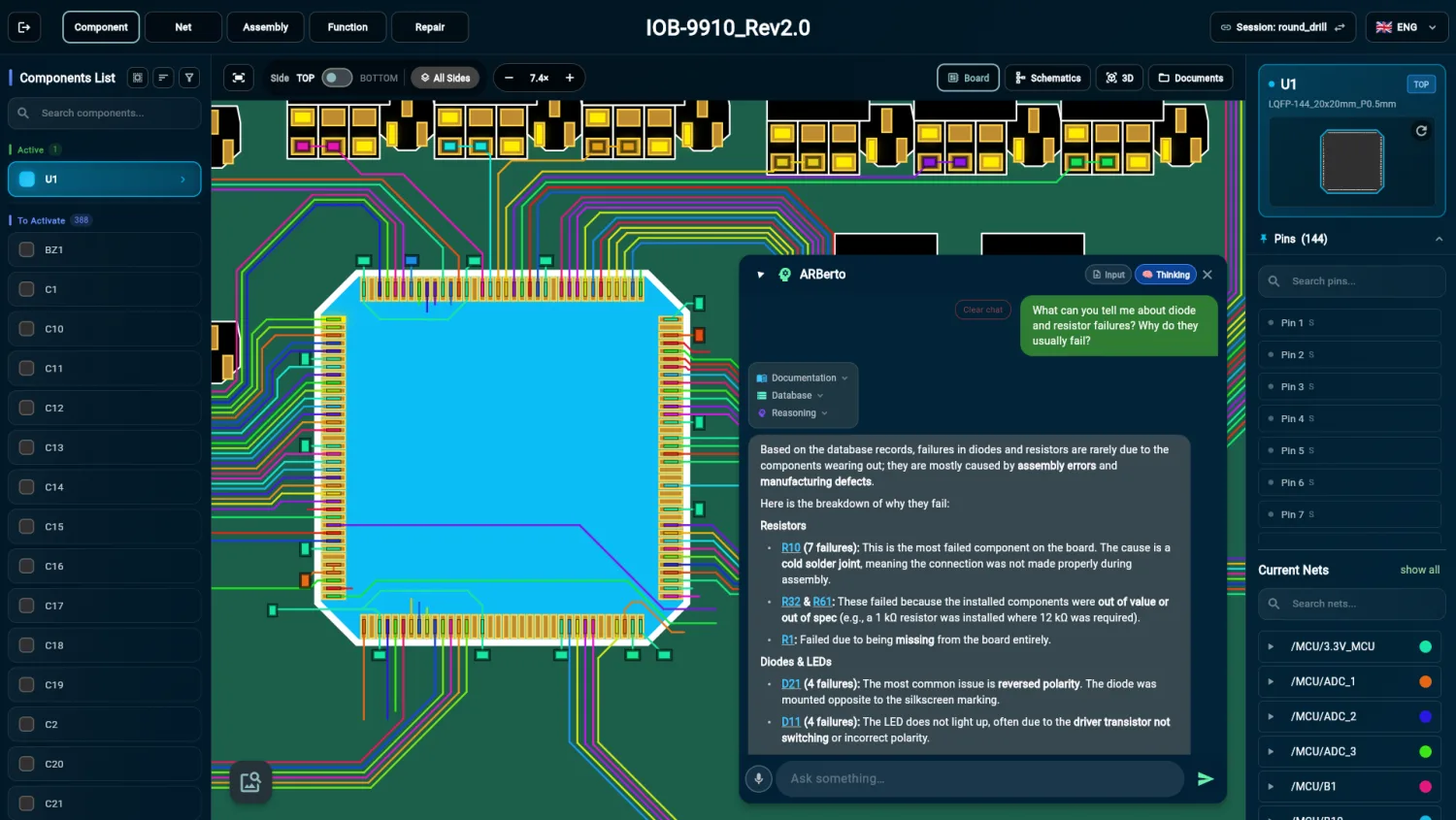The width and height of the screenshot is (1456, 820).
Task: Check the BZ1 component checkbox
Action: click(27, 249)
